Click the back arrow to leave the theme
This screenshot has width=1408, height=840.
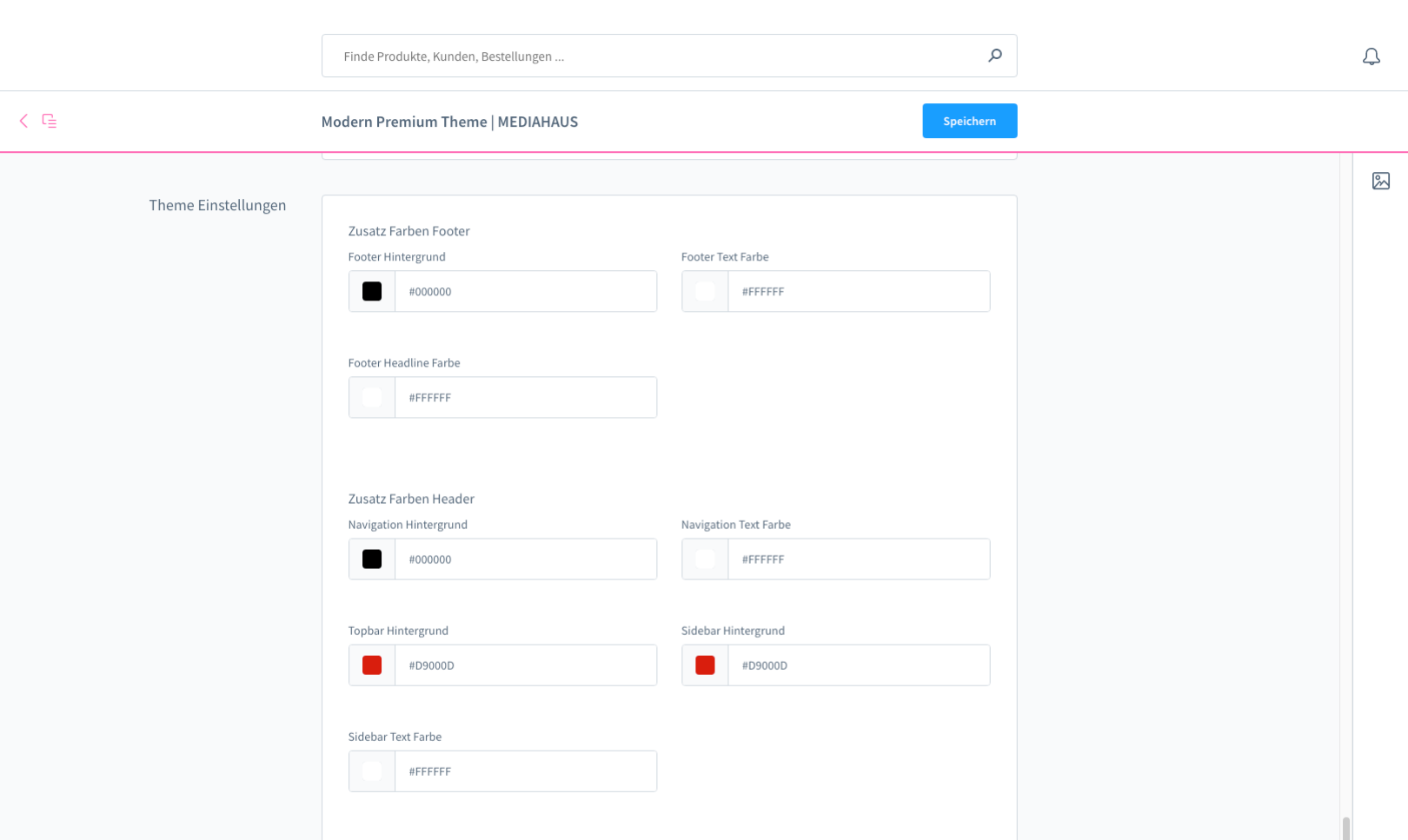(23, 121)
